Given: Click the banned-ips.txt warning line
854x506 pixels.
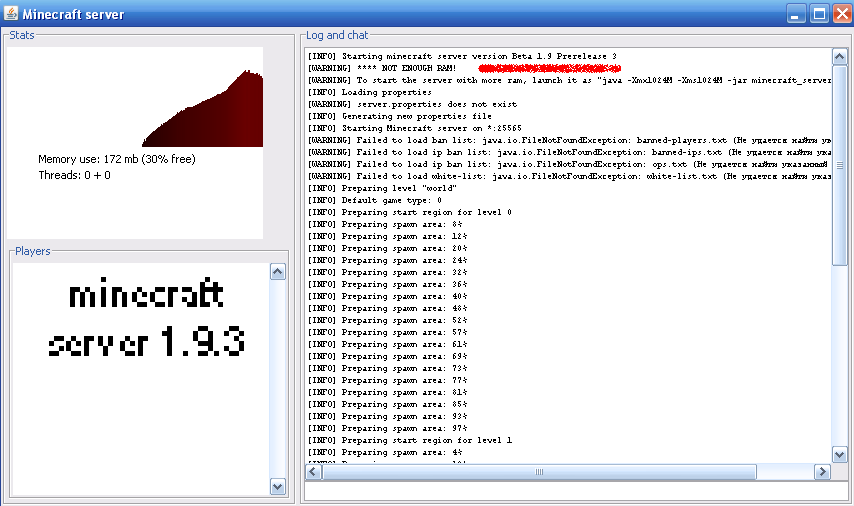Looking at the screenshot, I should tap(569, 152).
